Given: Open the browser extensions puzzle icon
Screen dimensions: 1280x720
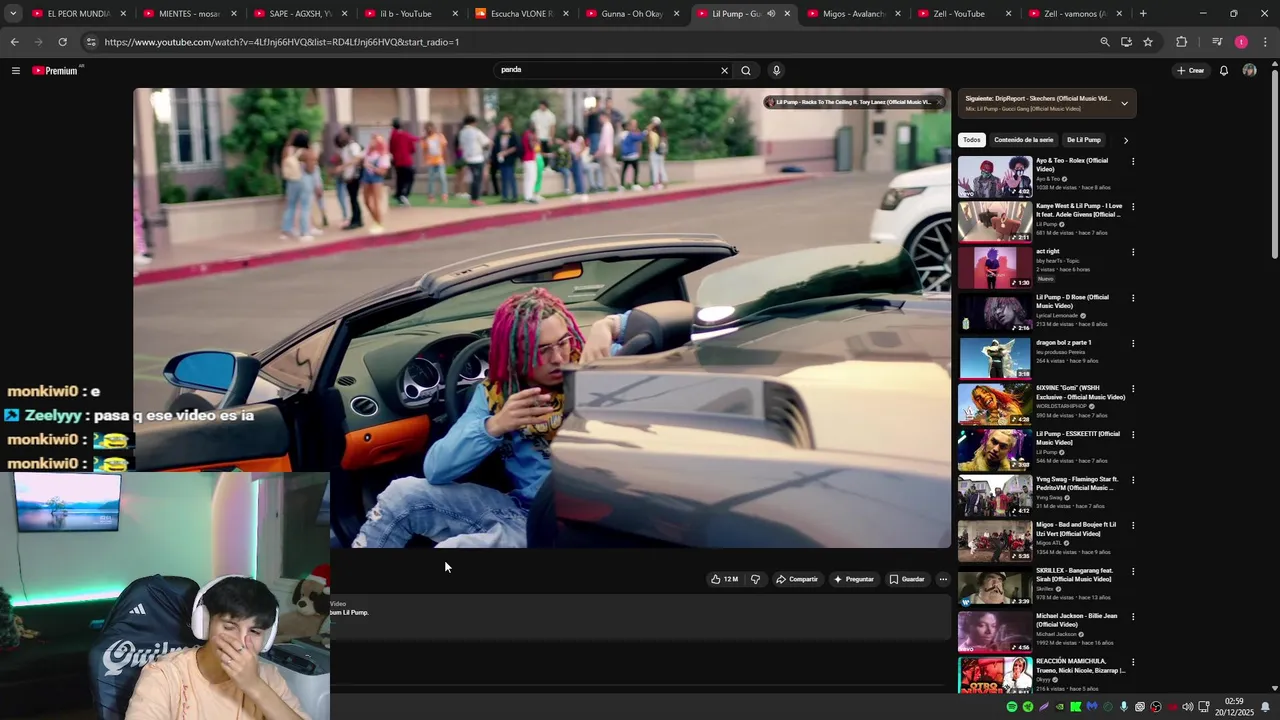Looking at the screenshot, I should click(1181, 42).
